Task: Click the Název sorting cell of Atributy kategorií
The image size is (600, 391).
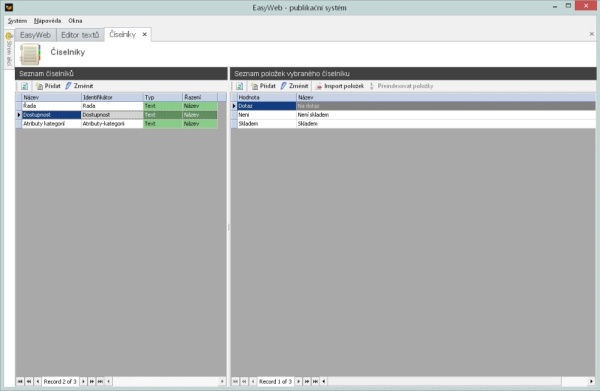Action: [200, 124]
